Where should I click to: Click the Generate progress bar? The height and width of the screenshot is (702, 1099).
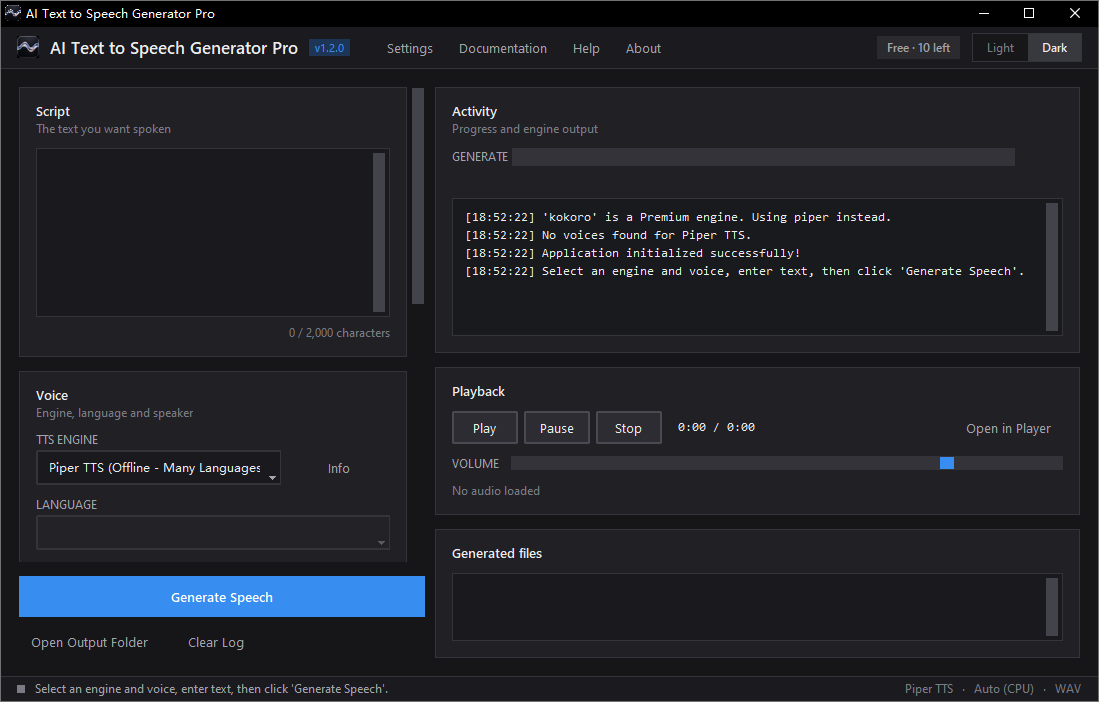(x=763, y=157)
